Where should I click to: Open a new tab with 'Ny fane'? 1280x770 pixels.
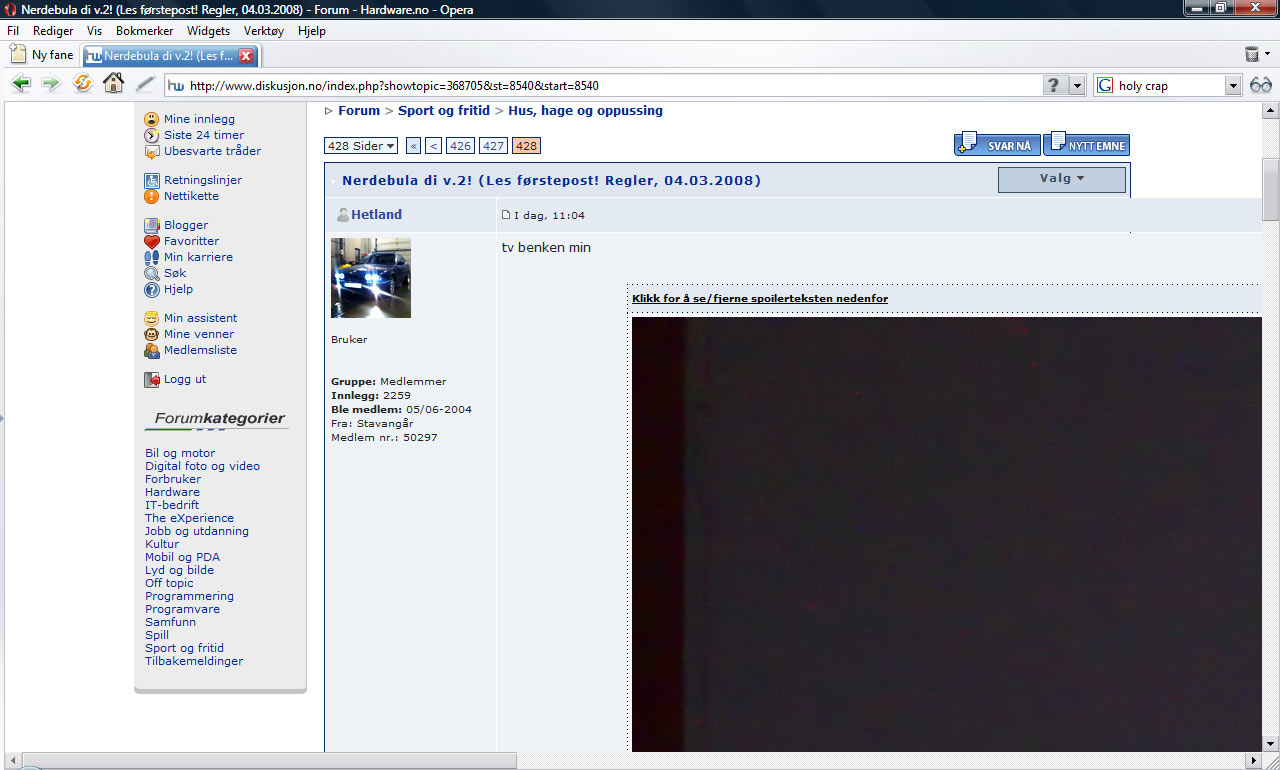click(x=43, y=55)
